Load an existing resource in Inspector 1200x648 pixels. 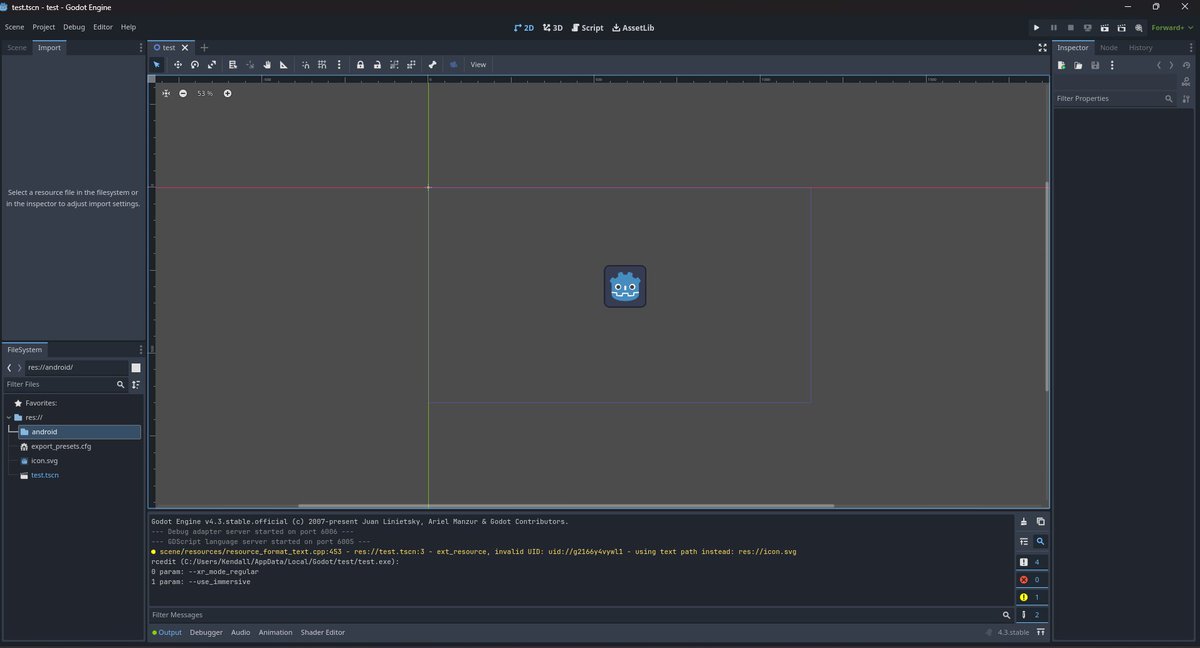[1078, 65]
